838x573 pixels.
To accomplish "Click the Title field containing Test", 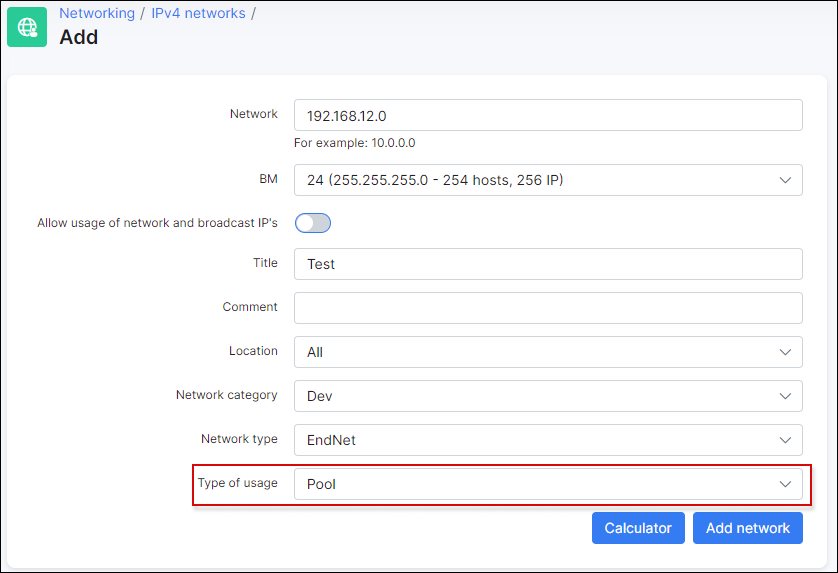I will (x=547, y=264).
